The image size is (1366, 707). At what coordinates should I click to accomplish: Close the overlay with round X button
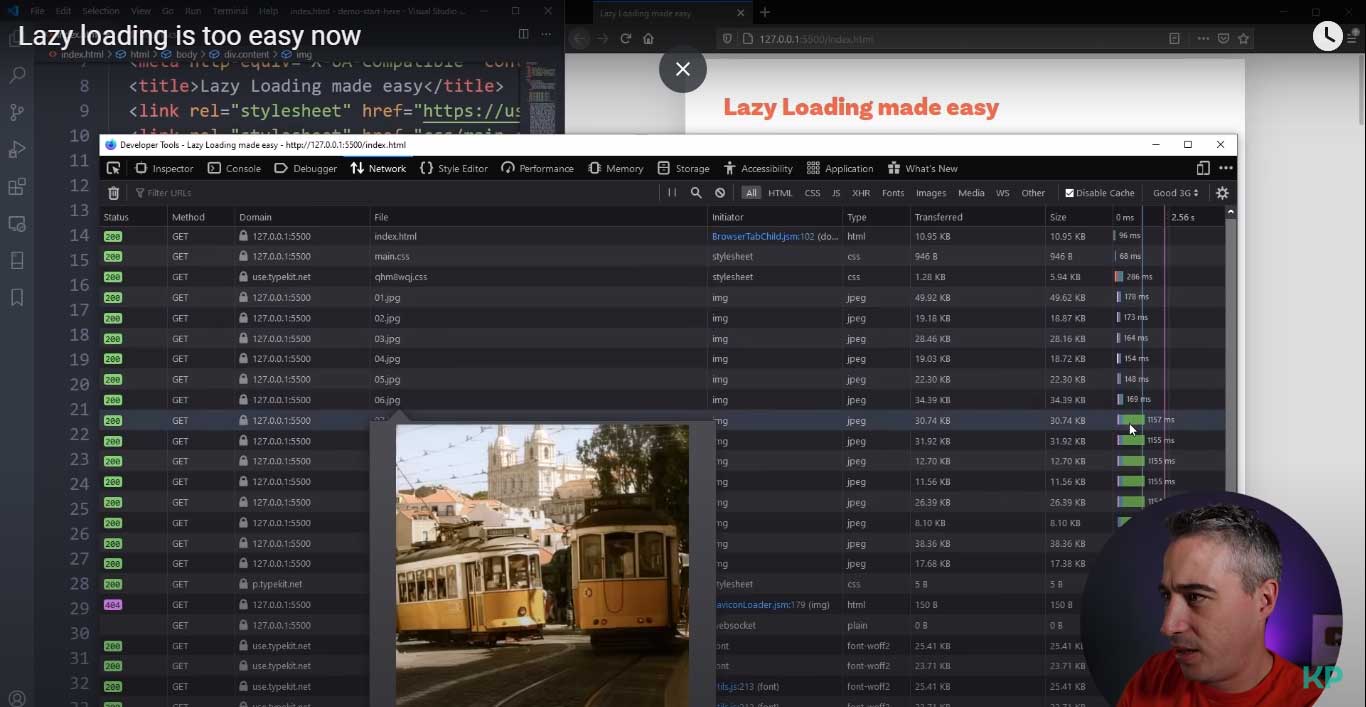point(683,69)
